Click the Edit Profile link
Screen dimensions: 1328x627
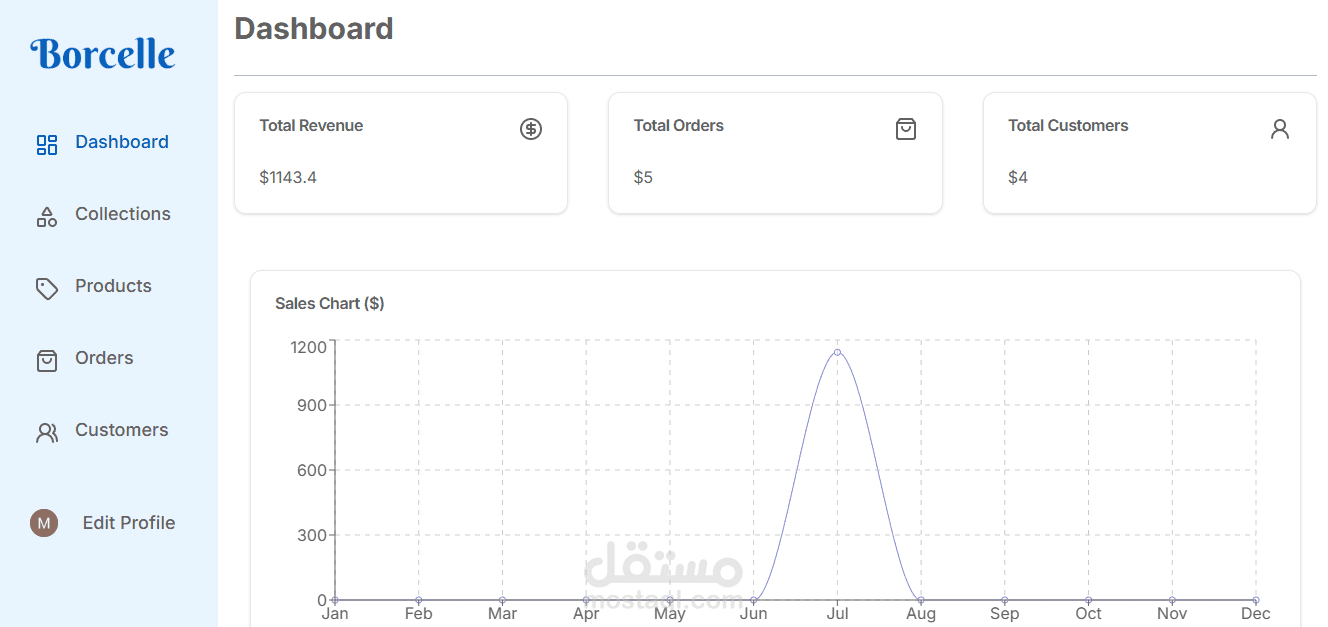click(x=129, y=523)
